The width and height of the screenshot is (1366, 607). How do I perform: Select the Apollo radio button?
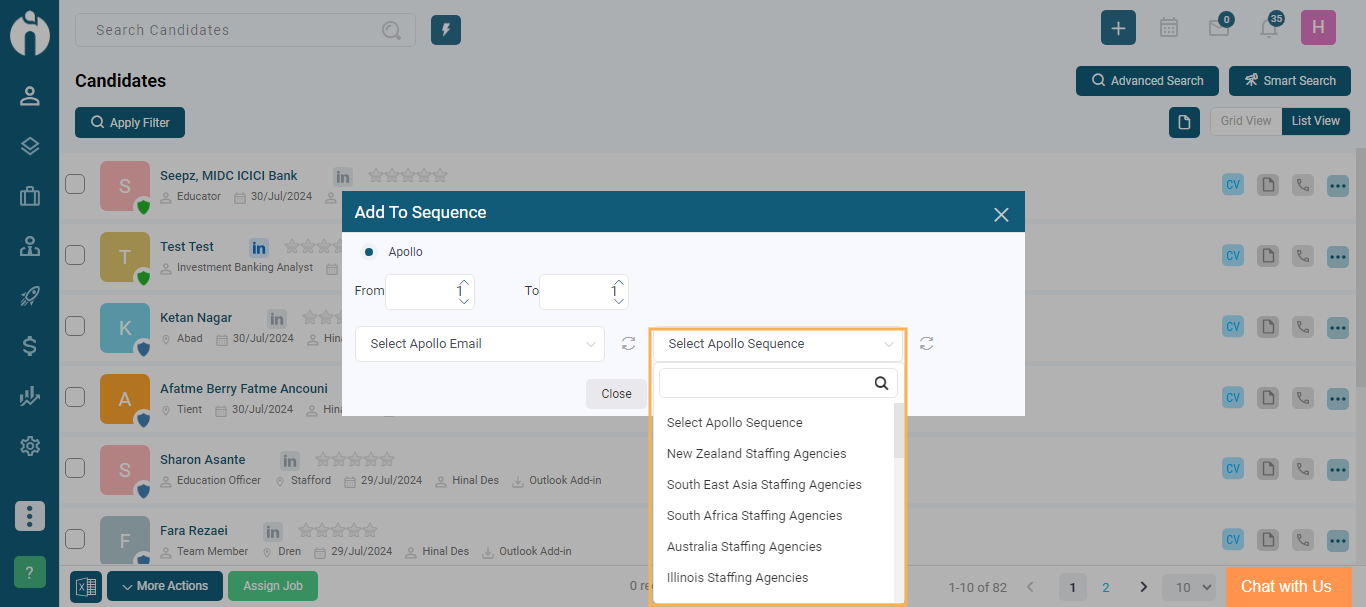click(369, 252)
